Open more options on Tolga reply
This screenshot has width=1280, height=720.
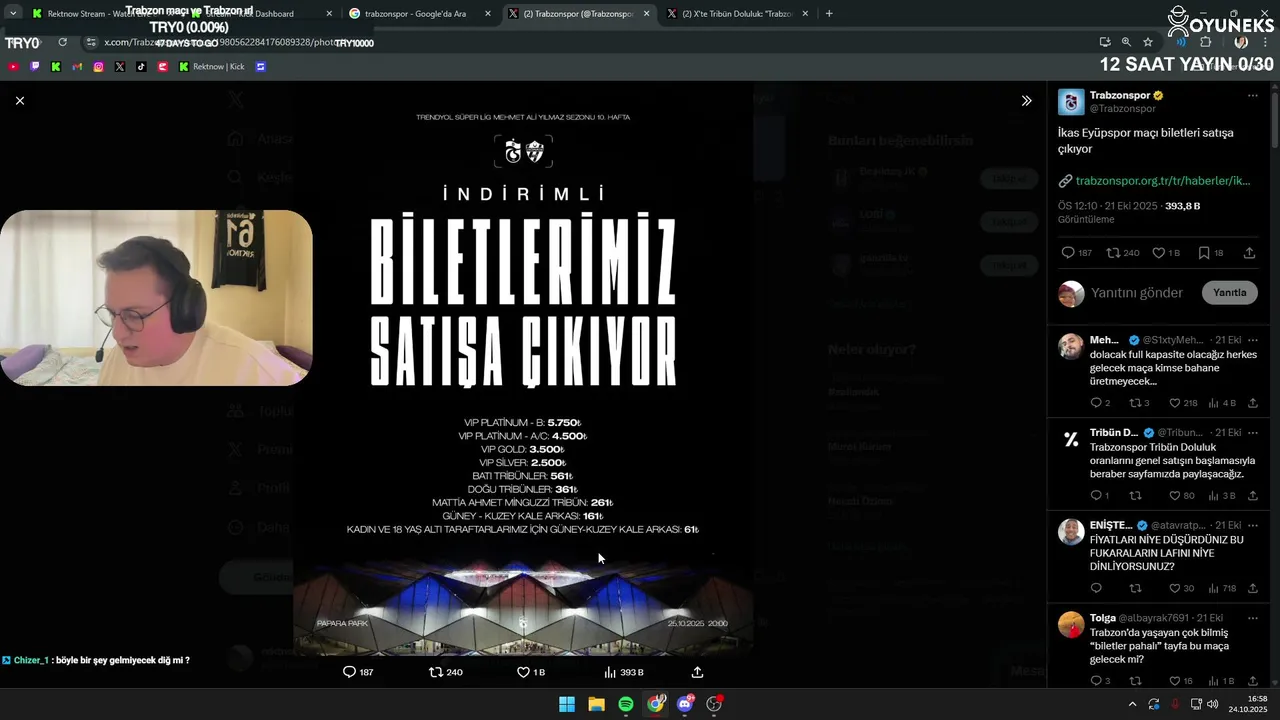pyautogui.click(x=1252, y=618)
